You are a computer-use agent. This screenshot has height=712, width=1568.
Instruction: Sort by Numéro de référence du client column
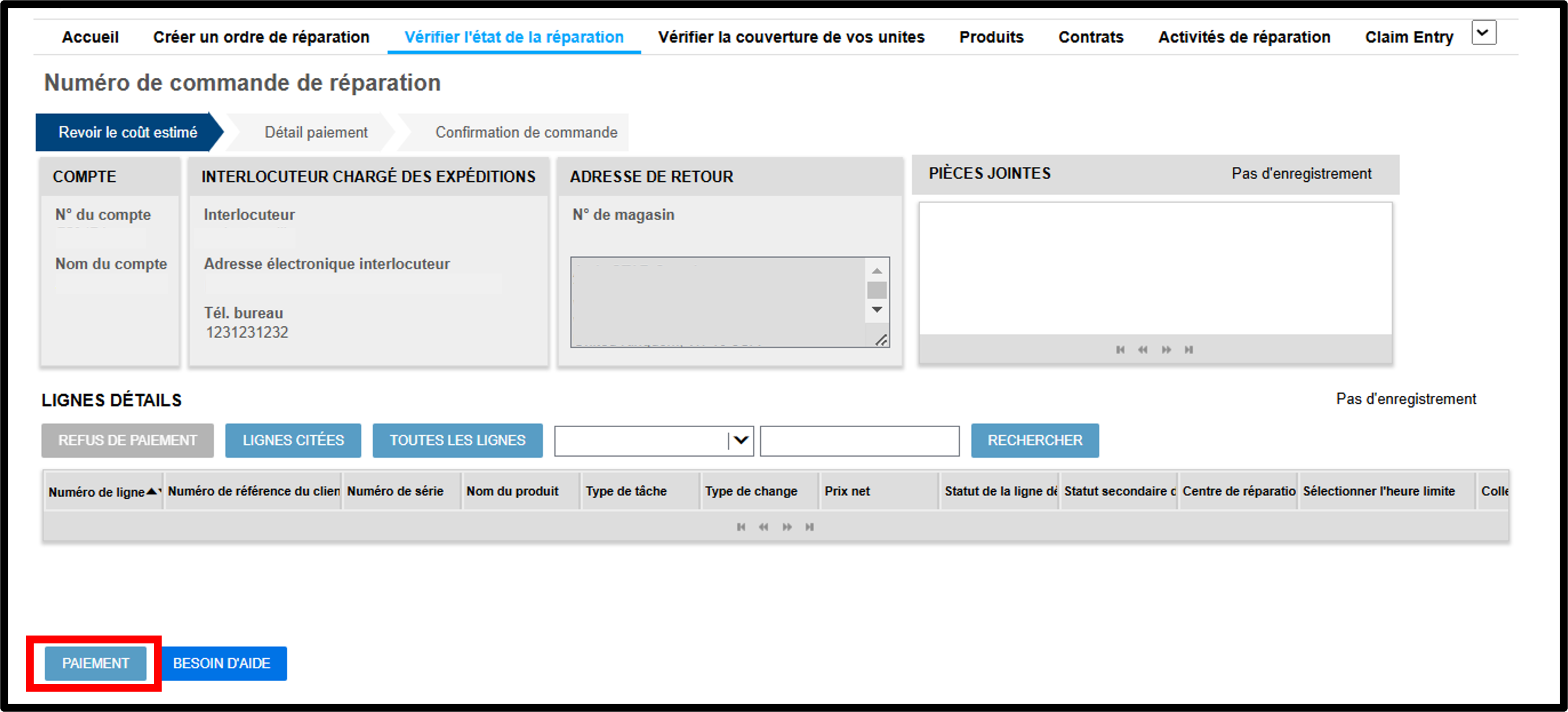[x=253, y=491]
